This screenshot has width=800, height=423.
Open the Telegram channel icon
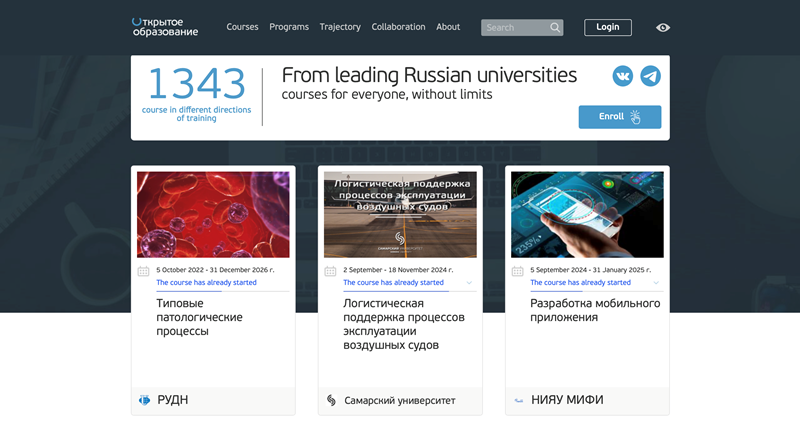click(x=650, y=76)
